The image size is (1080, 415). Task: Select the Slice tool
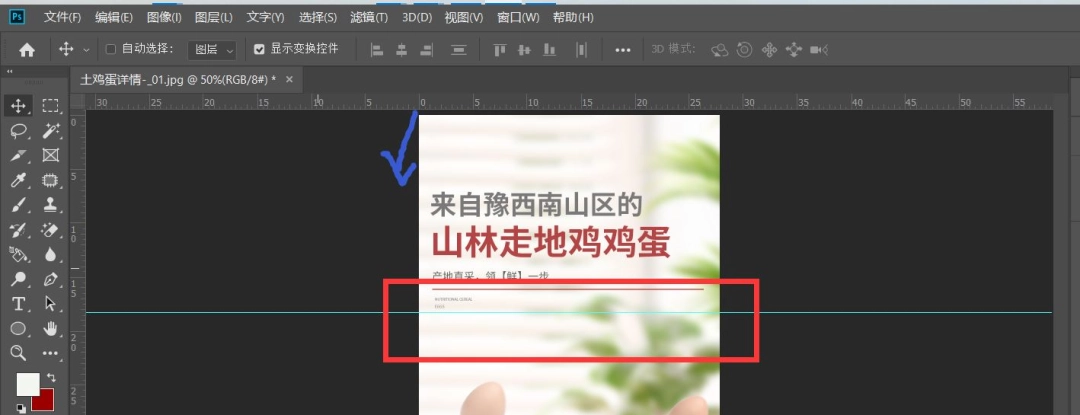(18, 155)
